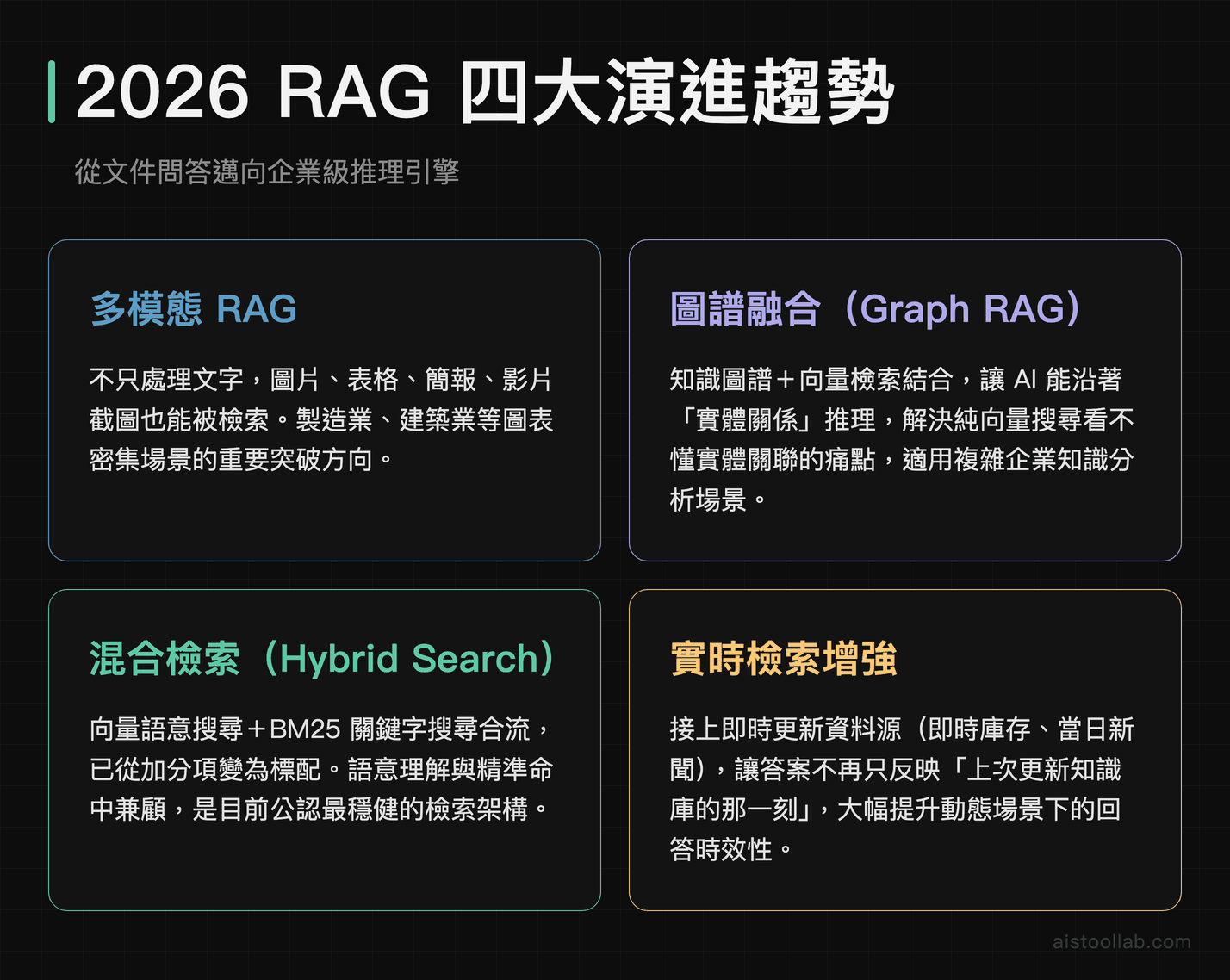Click the paragraph starting "向量語意搜尋＋BM25"
Viewport: 1230px width, 980px height.
[x=321, y=769]
